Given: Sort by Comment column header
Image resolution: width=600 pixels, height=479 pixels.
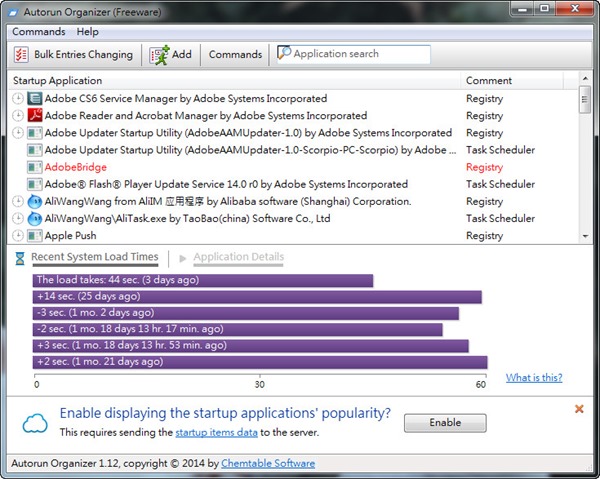Looking at the screenshot, I should (x=512, y=81).
